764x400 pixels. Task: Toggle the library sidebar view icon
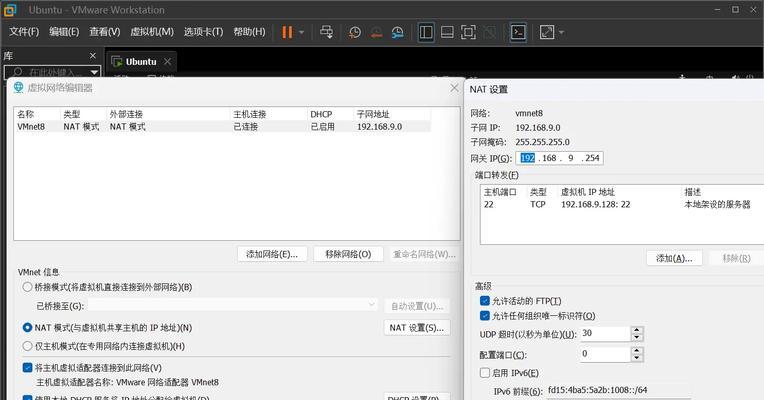click(x=426, y=32)
